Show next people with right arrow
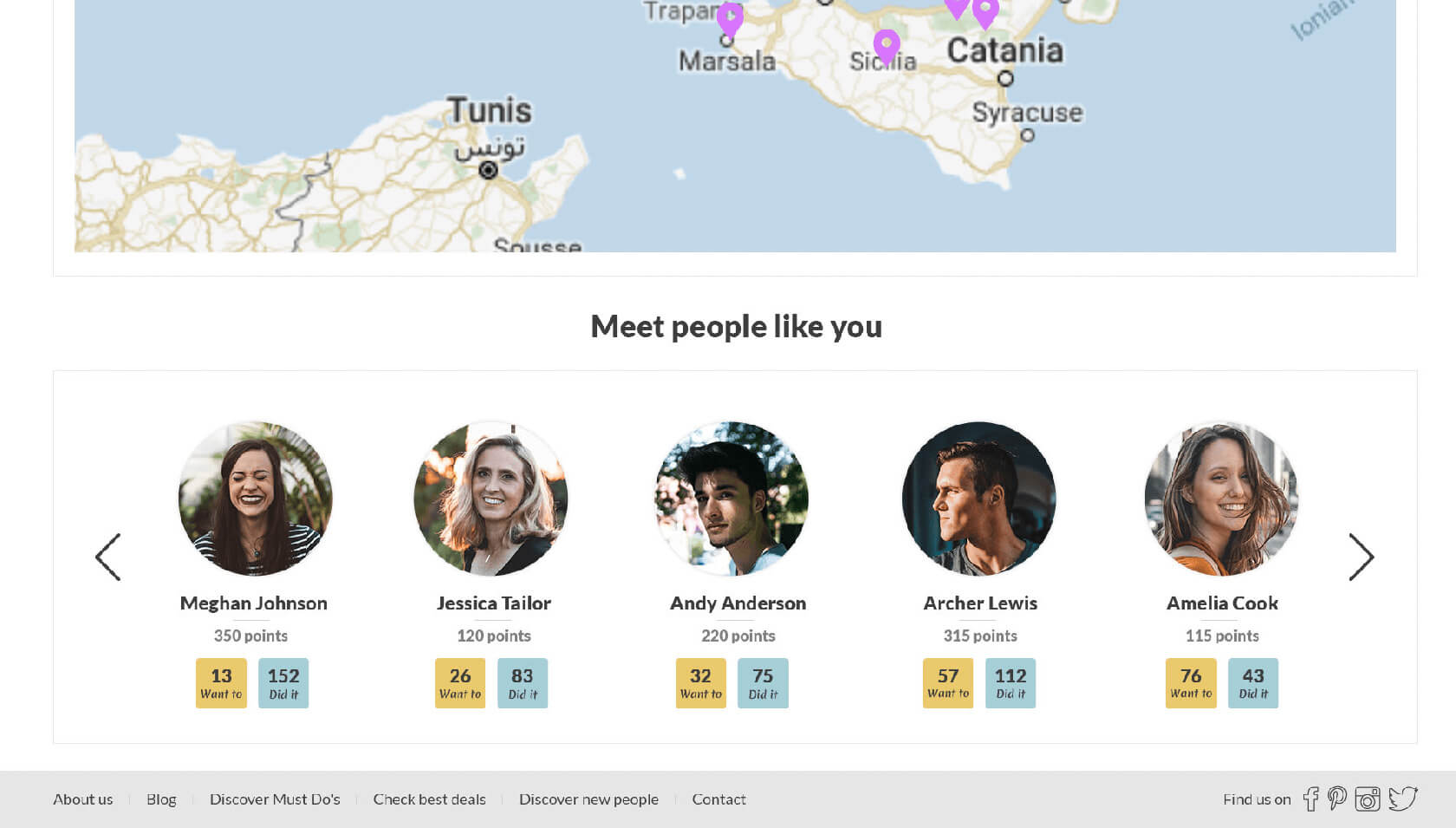The height and width of the screenshot is (828, 1456). (x=1361, y=557)
